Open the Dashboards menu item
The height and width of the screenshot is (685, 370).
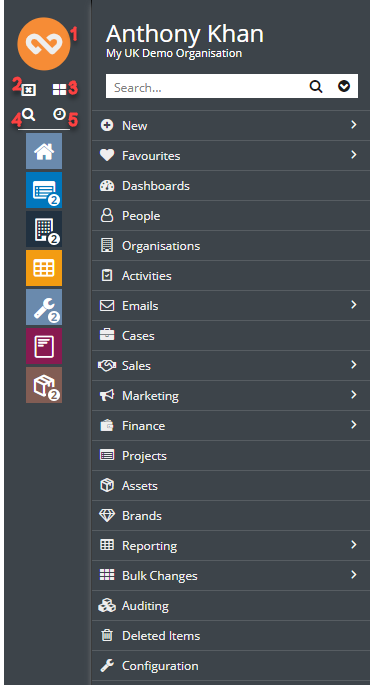coord(231,186)
